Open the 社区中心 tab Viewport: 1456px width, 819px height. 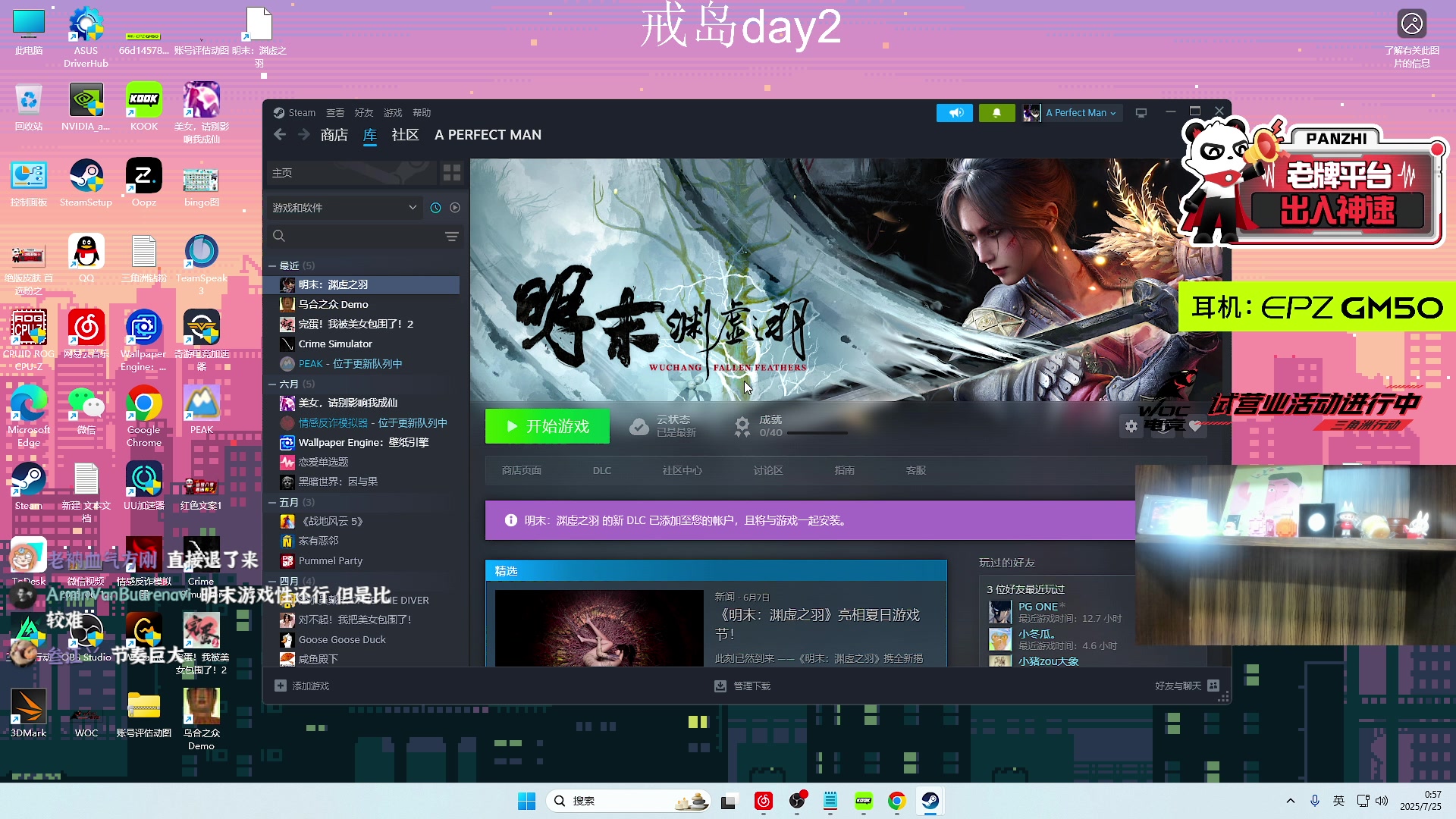point(682,470)
